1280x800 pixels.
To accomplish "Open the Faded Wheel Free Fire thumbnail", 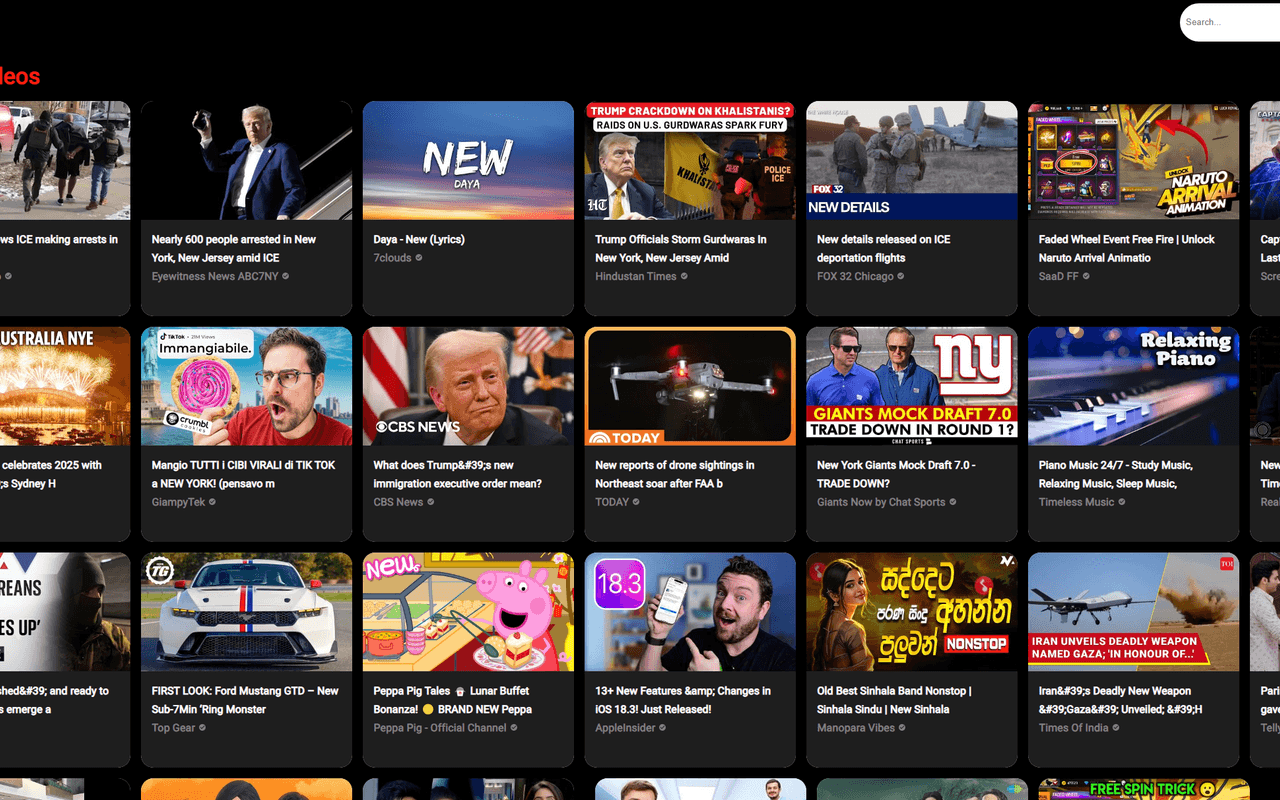I will [1133, 159].
